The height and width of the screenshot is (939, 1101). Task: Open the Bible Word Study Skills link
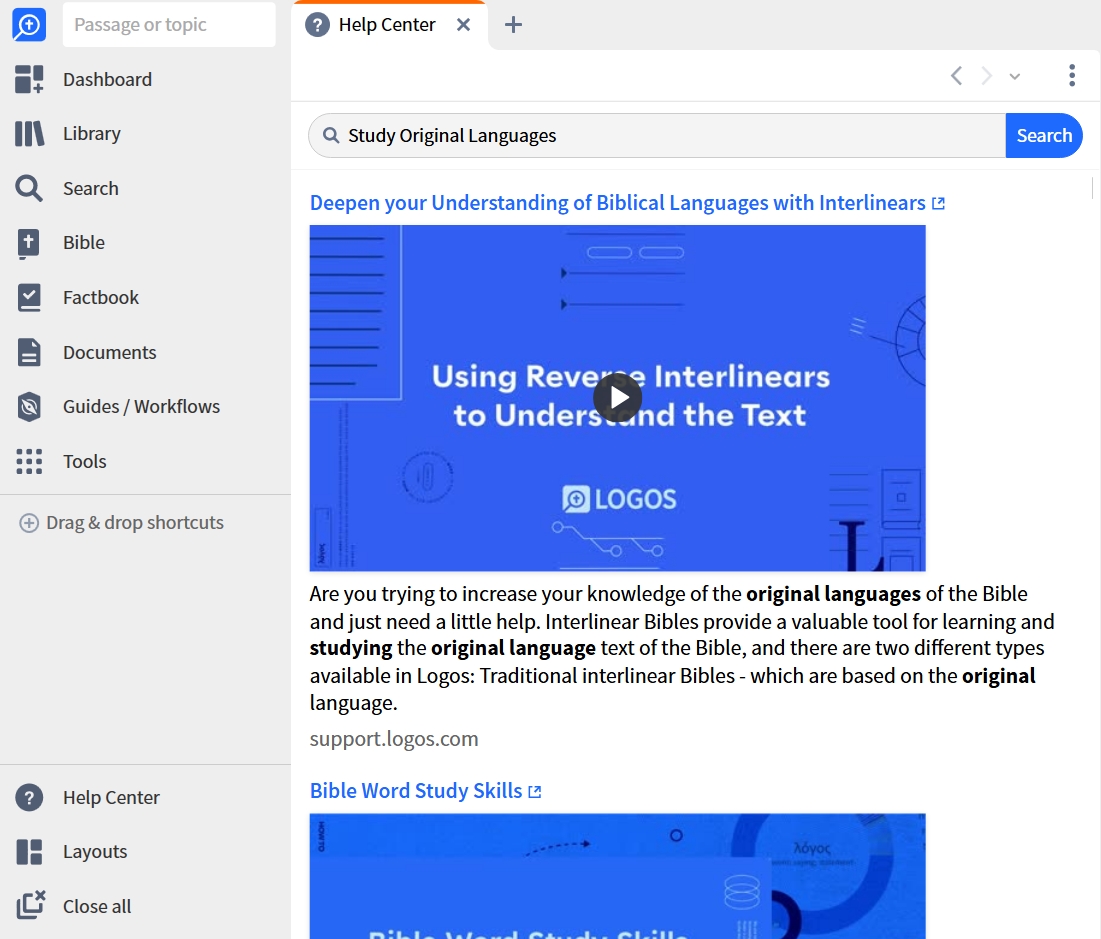tap(416, 791)
